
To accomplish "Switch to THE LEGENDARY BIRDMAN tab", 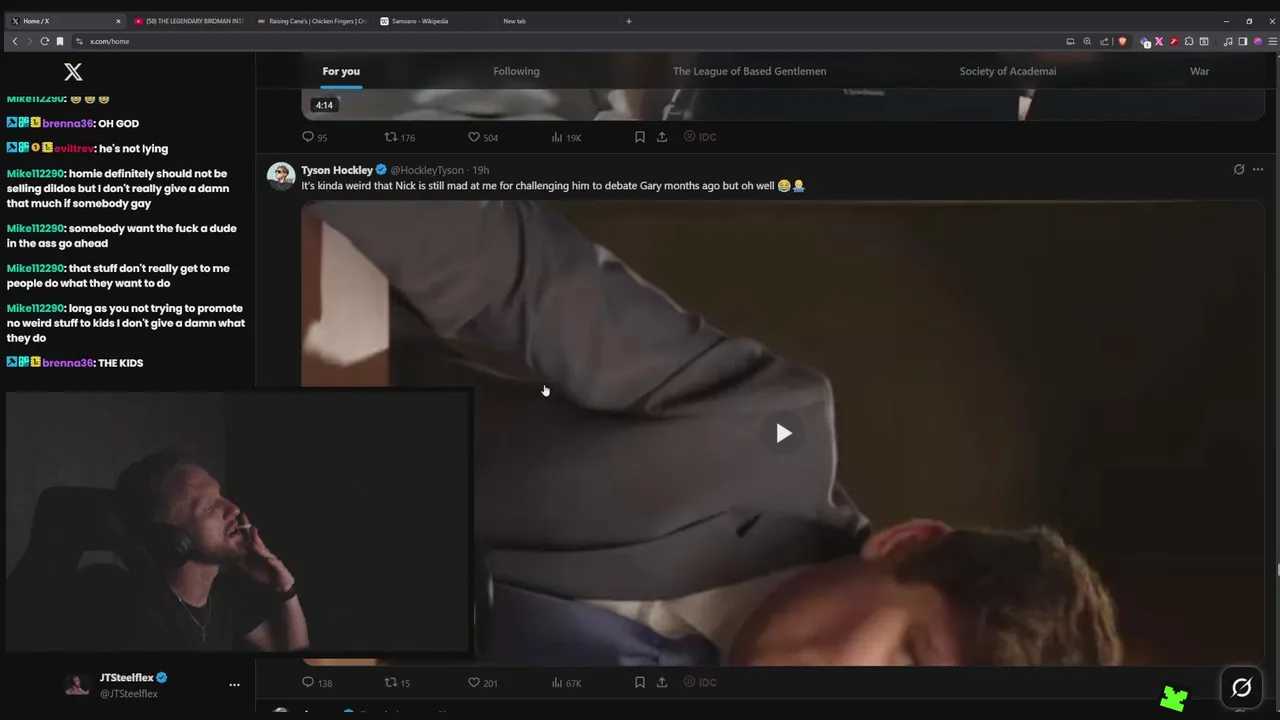I will (188, 21).
